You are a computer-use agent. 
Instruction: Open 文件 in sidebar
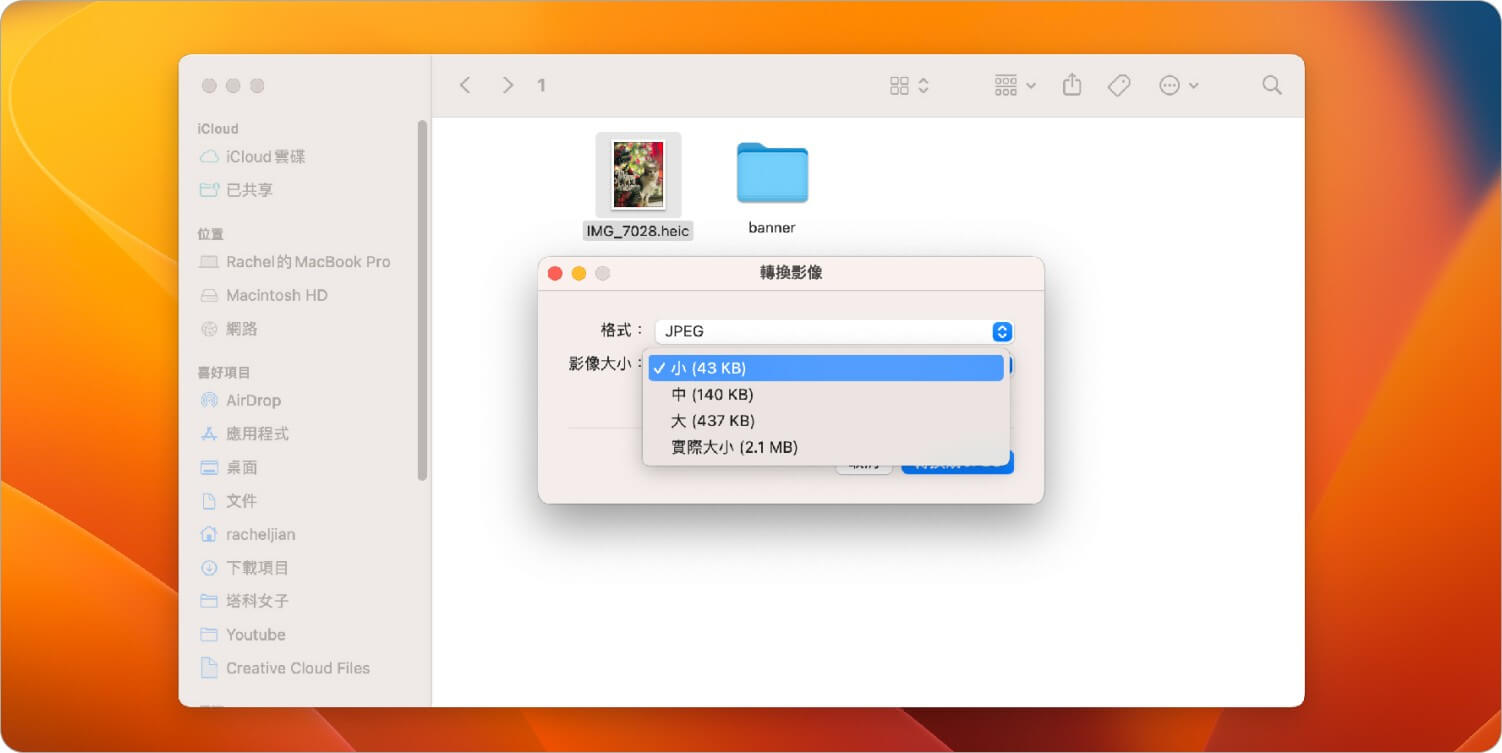tap(229, 501)
